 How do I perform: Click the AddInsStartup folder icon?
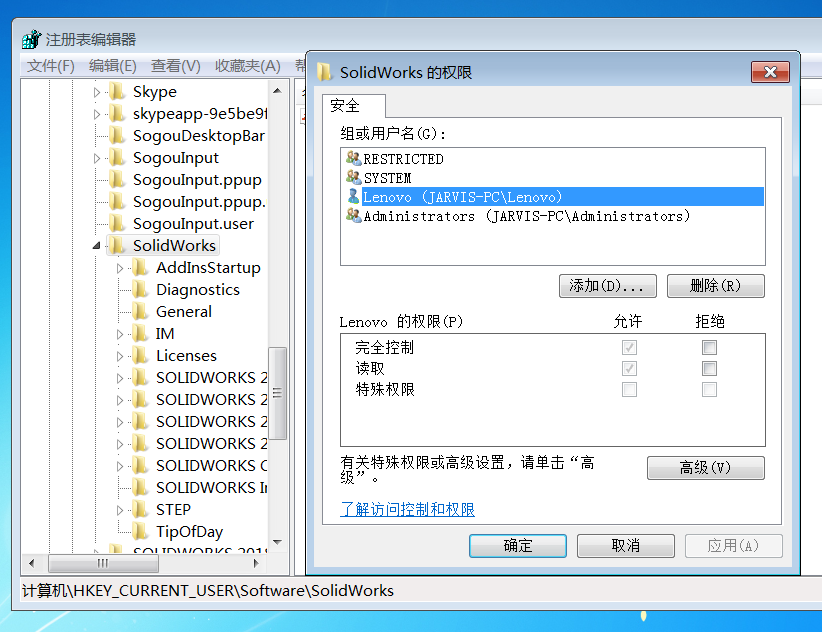point(140,268)
